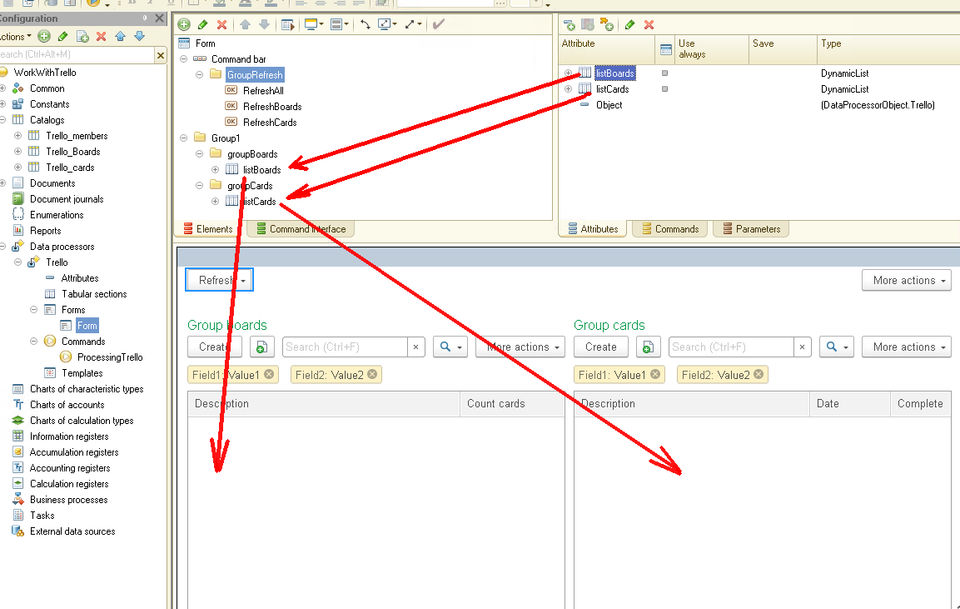Screen dimensions: 960x609
Task: Collapse the GroupRefresh tree node
Action: tap(199, 75)
